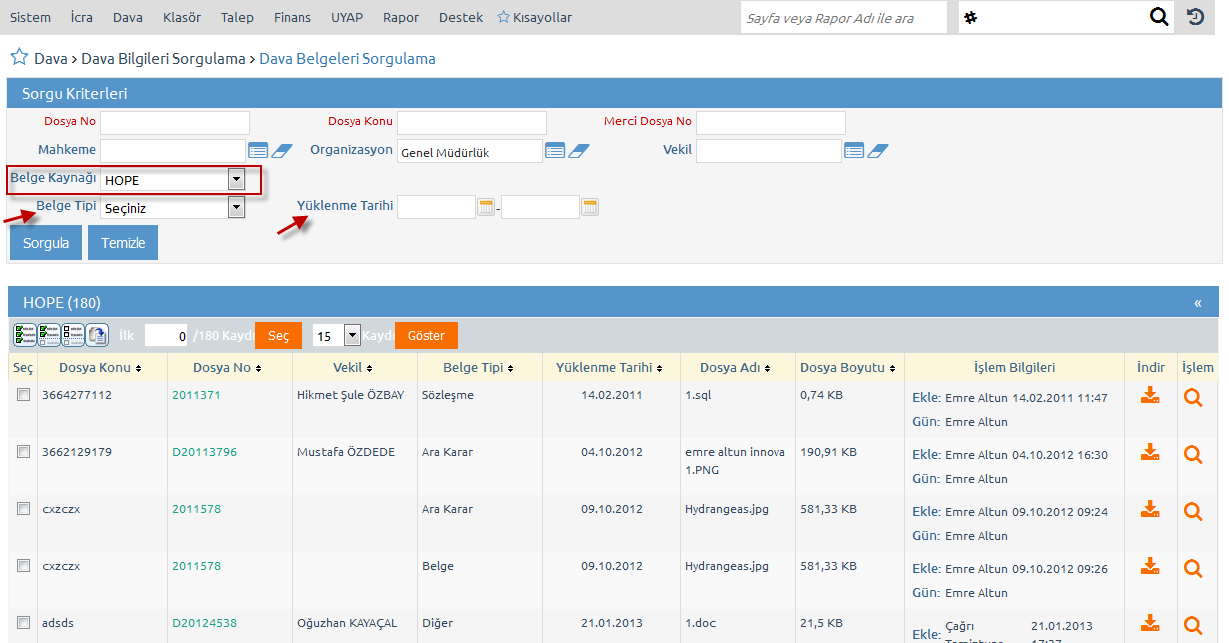Open the Kısayollar shortcuts menu

(535, 17)
